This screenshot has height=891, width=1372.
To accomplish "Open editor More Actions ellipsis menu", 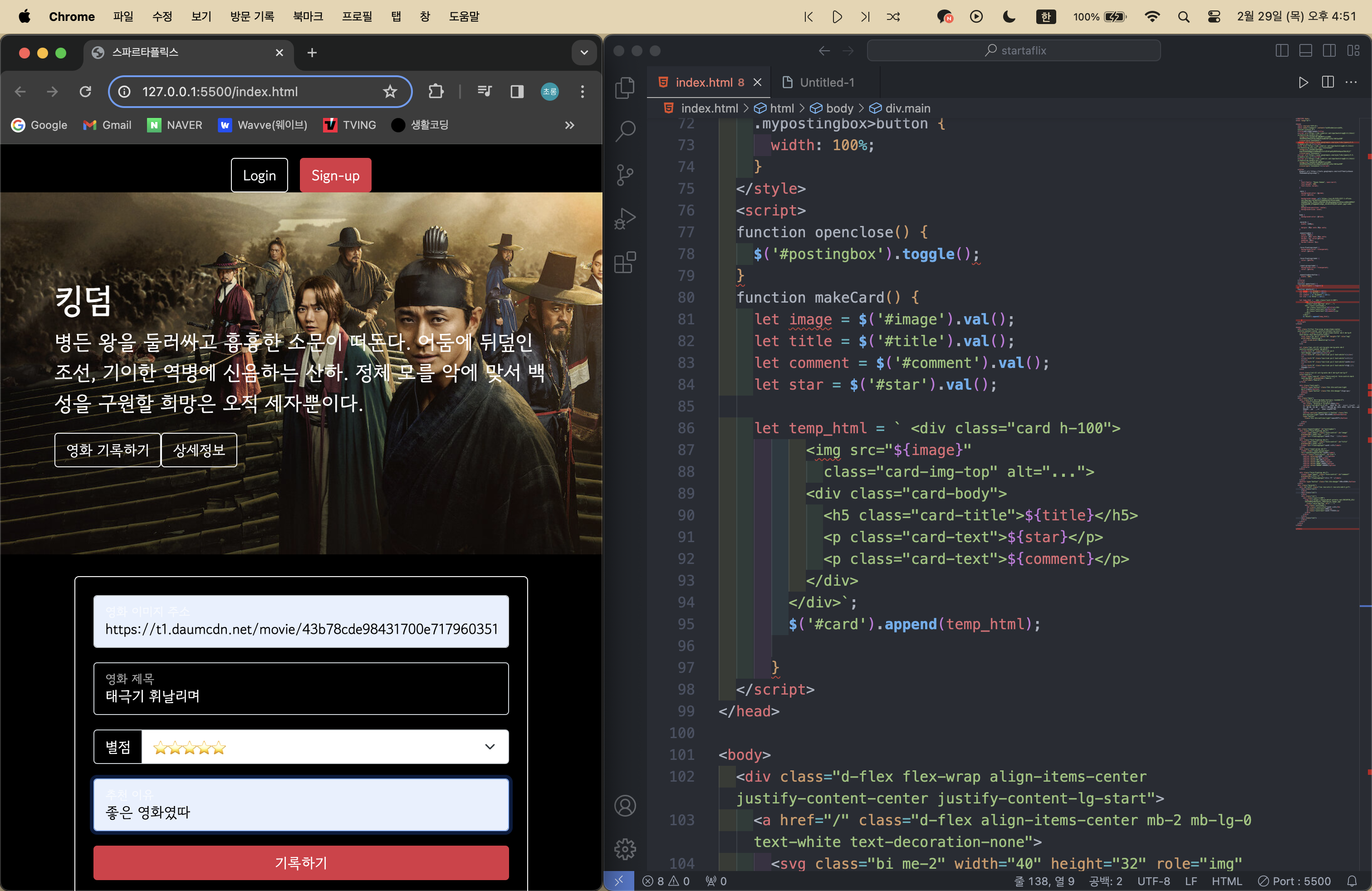I will (1351, 83).
